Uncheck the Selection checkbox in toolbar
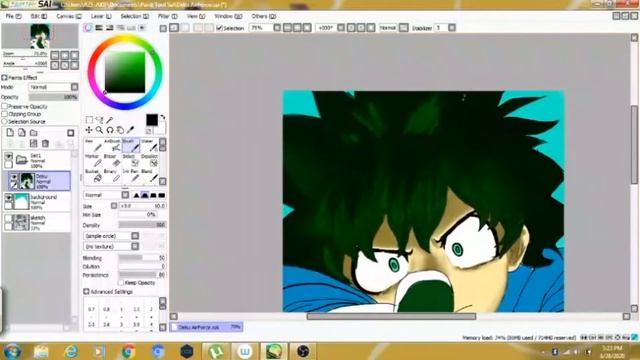This screenshot has height=360, width=640. click(220, 28)
